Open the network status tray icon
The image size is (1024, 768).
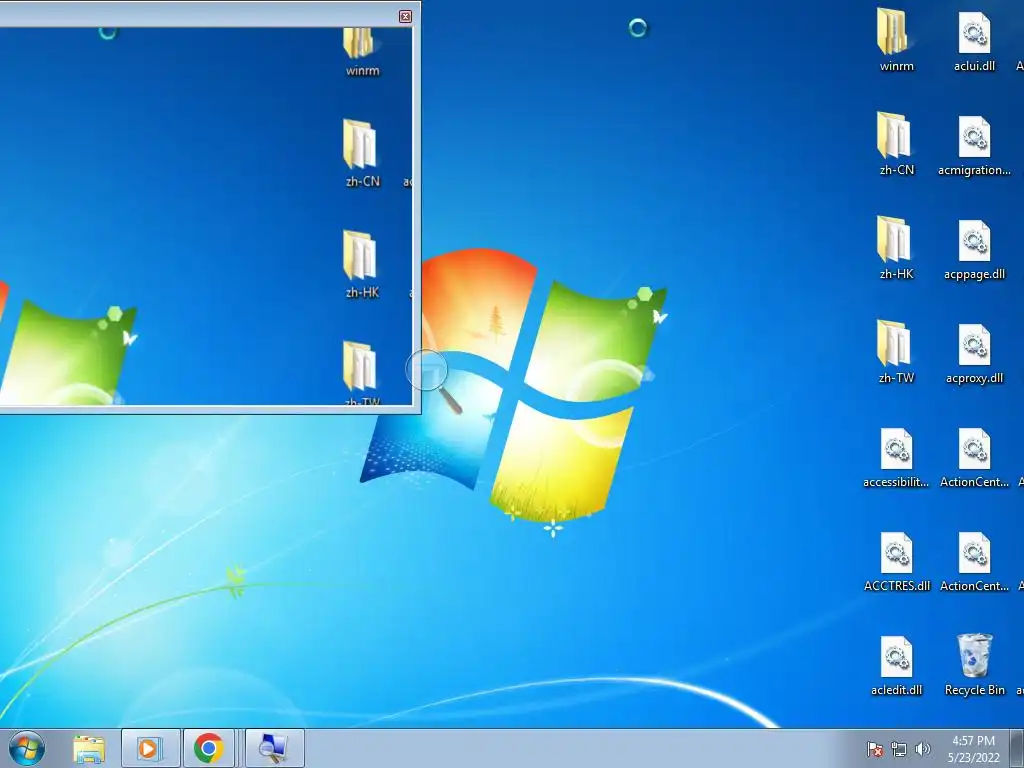[899, 749]
